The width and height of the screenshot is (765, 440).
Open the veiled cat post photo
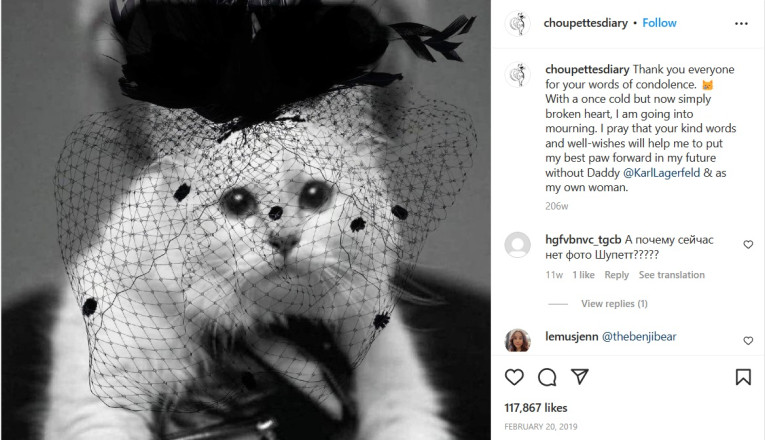pos(246,220)
